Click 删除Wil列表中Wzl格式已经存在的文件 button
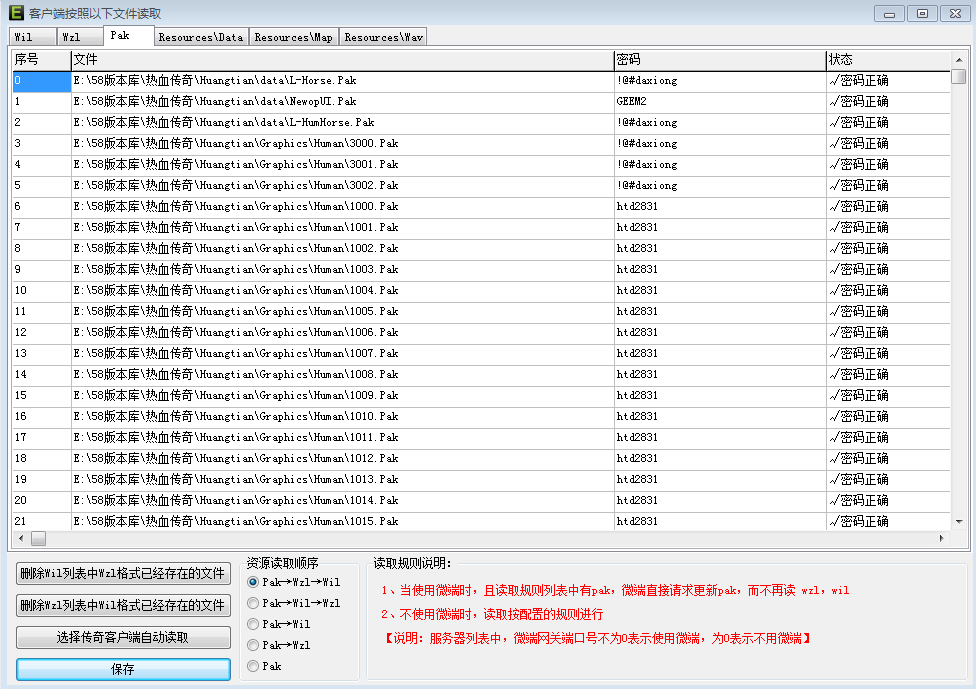 123,573
